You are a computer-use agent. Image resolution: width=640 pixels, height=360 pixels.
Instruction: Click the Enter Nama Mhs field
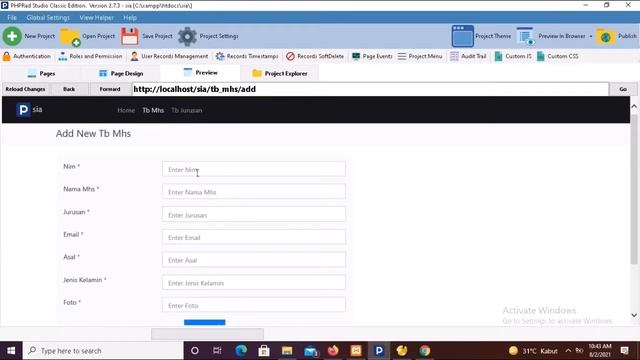click(254, 191)
